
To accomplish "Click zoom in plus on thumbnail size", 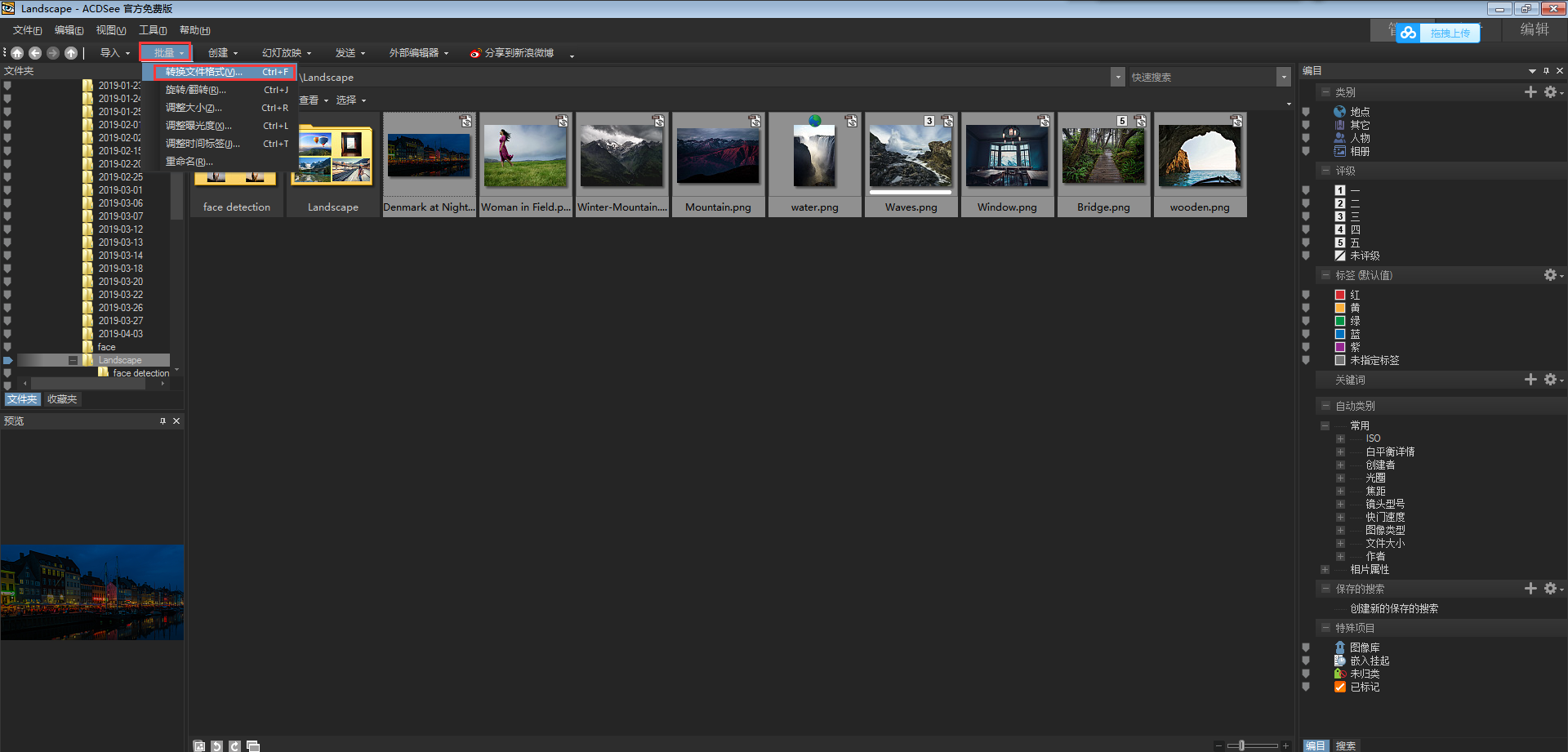I will (1285, 745).
